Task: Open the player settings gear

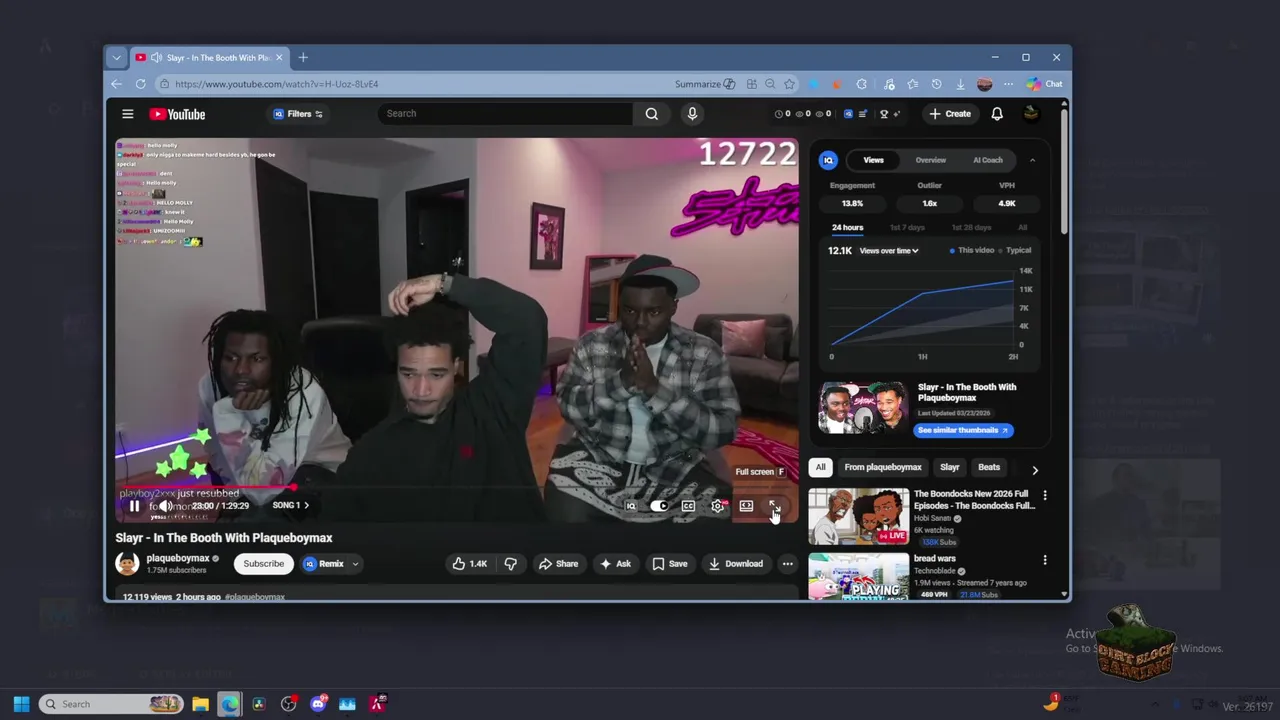Action: [x=717, y=506]
